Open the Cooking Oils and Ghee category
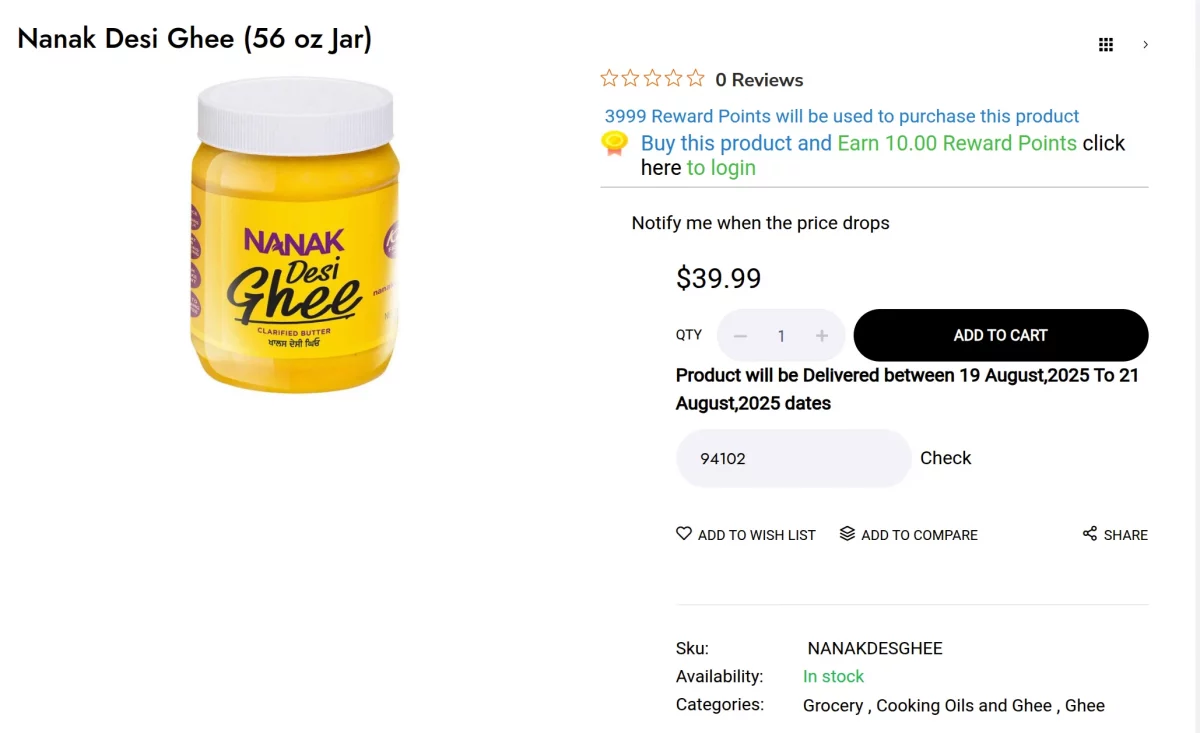The image size is (1200, 733). coord(964,706)
